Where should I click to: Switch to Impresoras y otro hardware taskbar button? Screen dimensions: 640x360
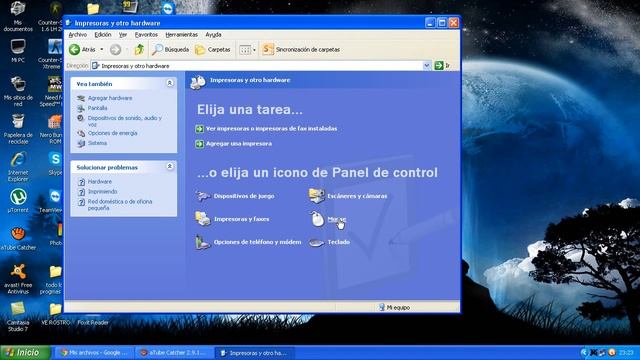(x=254, y=353)
